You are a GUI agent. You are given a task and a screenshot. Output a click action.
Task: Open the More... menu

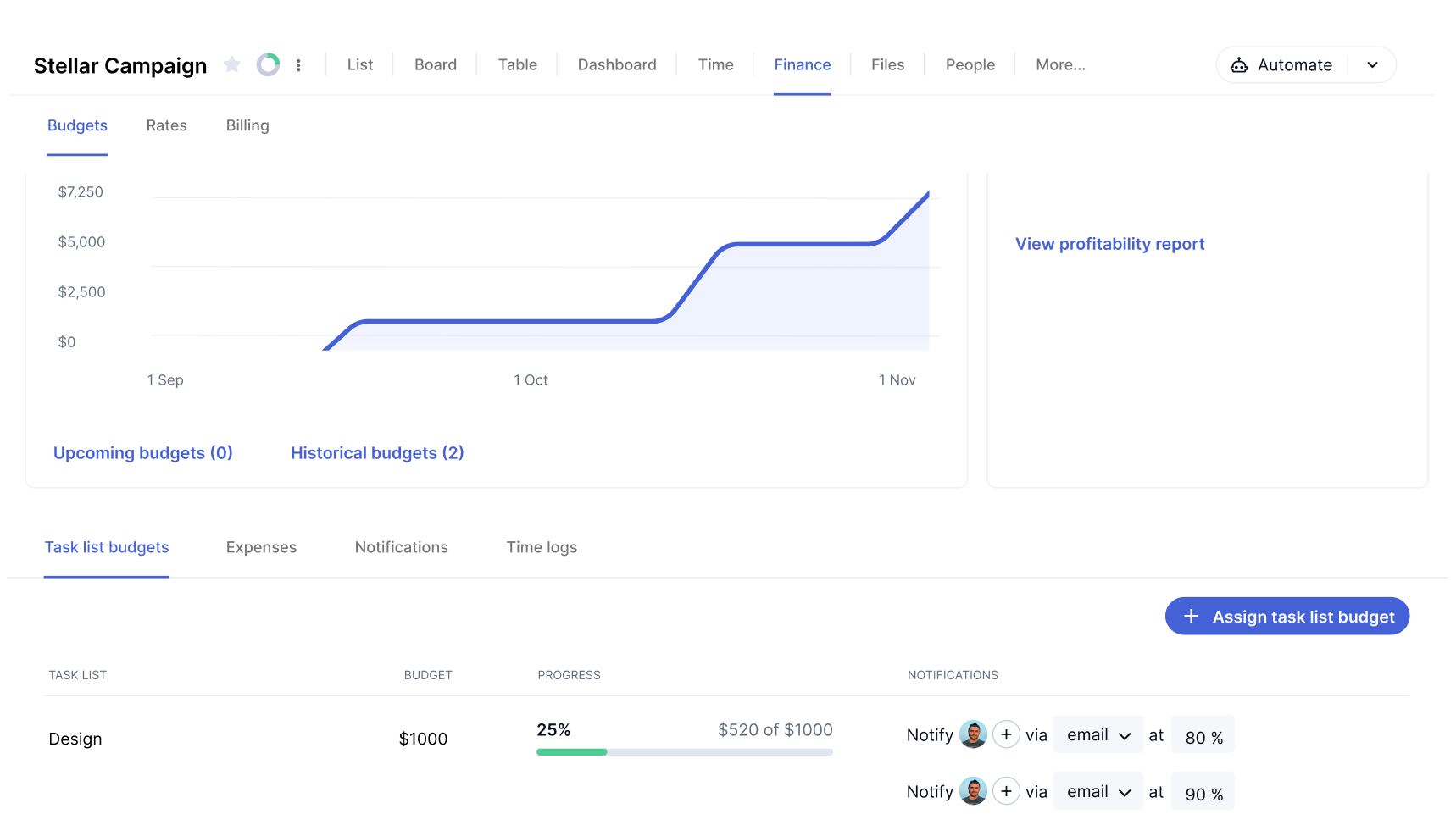1060,65
